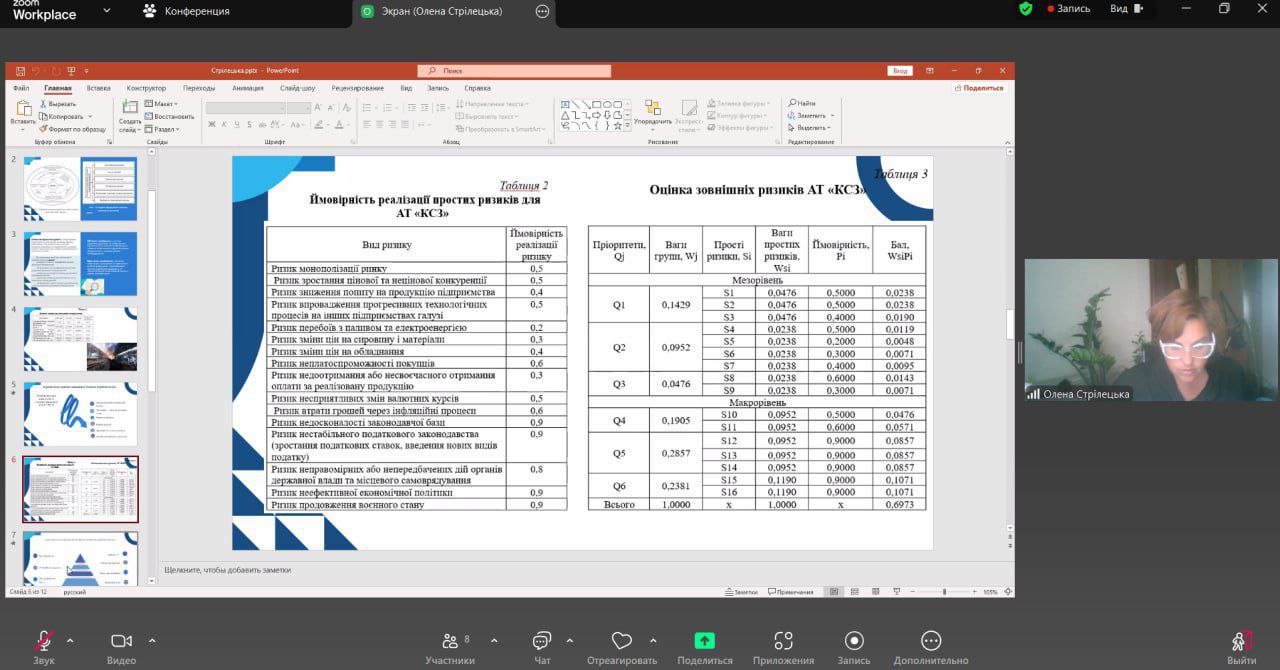Select the Экран (Олена Стрілецька) tab

(442, 11)
